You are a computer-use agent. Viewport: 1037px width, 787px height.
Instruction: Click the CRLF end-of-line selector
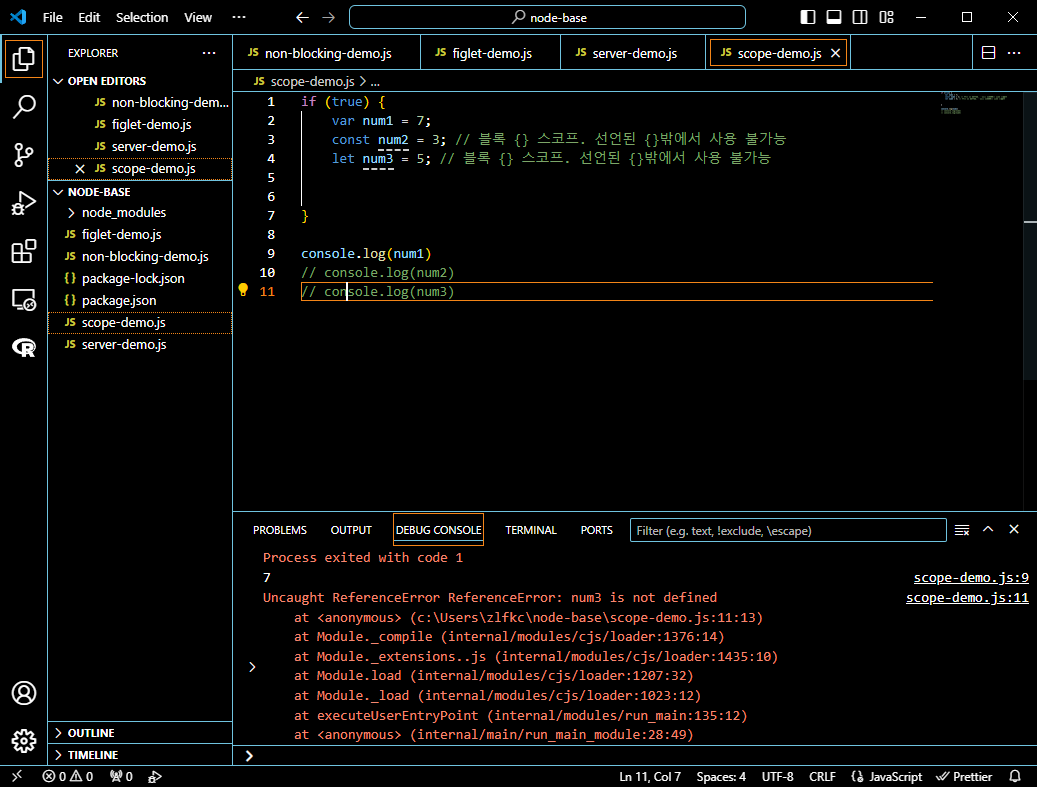822,776
